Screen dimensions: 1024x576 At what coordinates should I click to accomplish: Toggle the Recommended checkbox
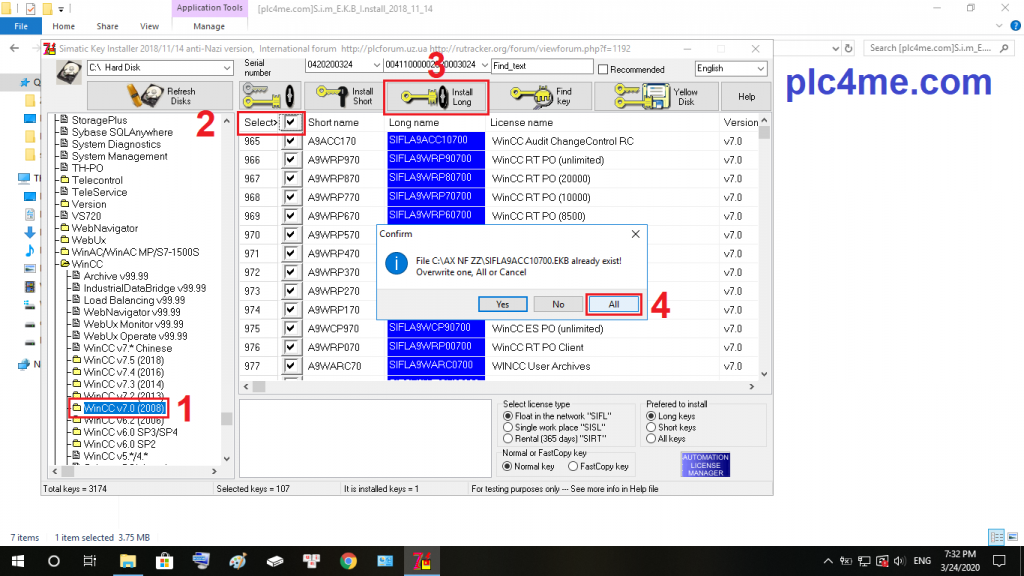click(x=603, y=69)
